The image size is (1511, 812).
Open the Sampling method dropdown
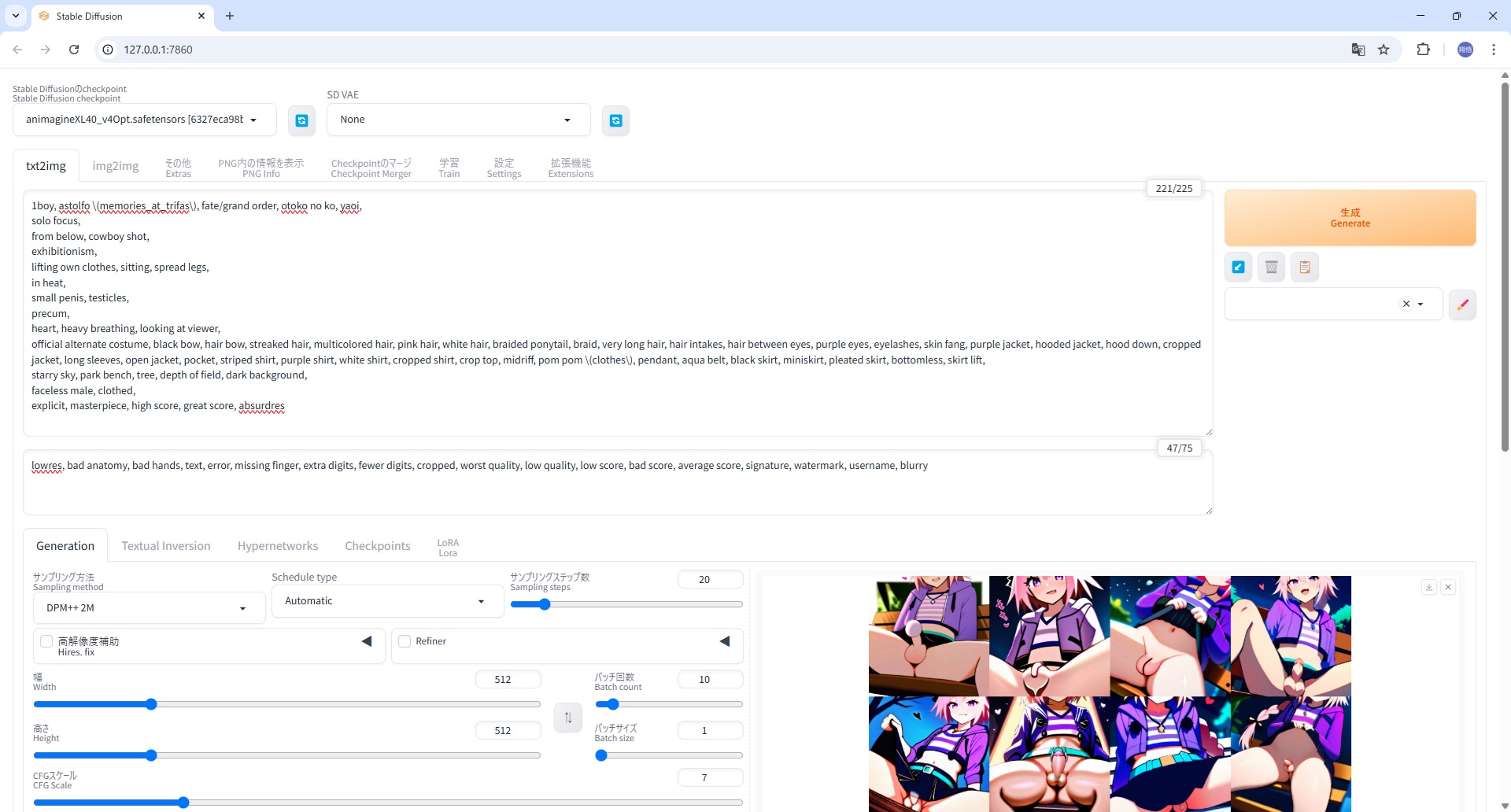[x=149, y=608]
